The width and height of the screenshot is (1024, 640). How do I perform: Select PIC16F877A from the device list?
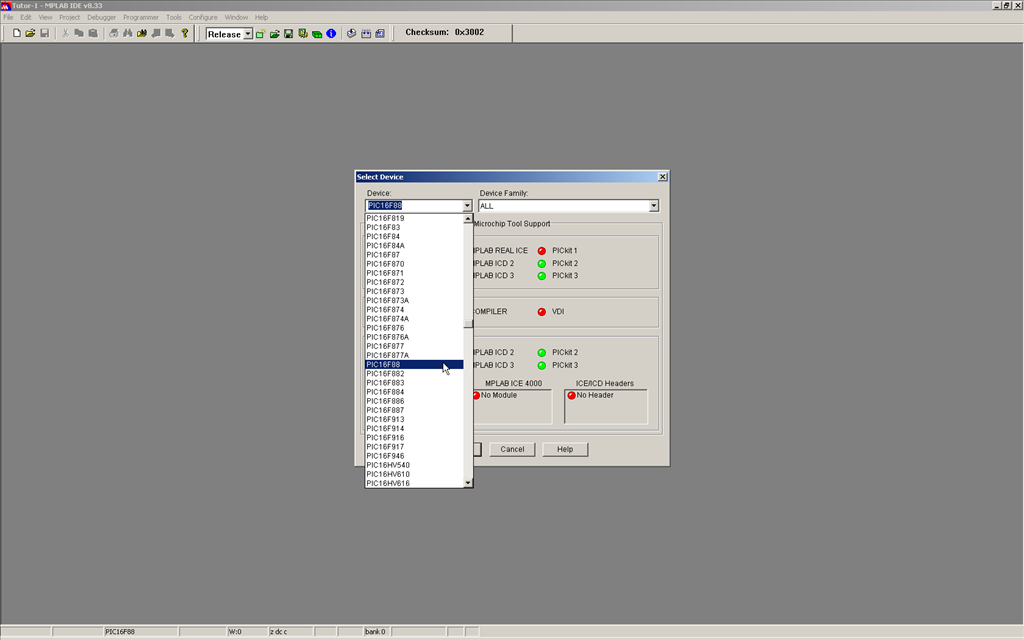tap(388, 355)
